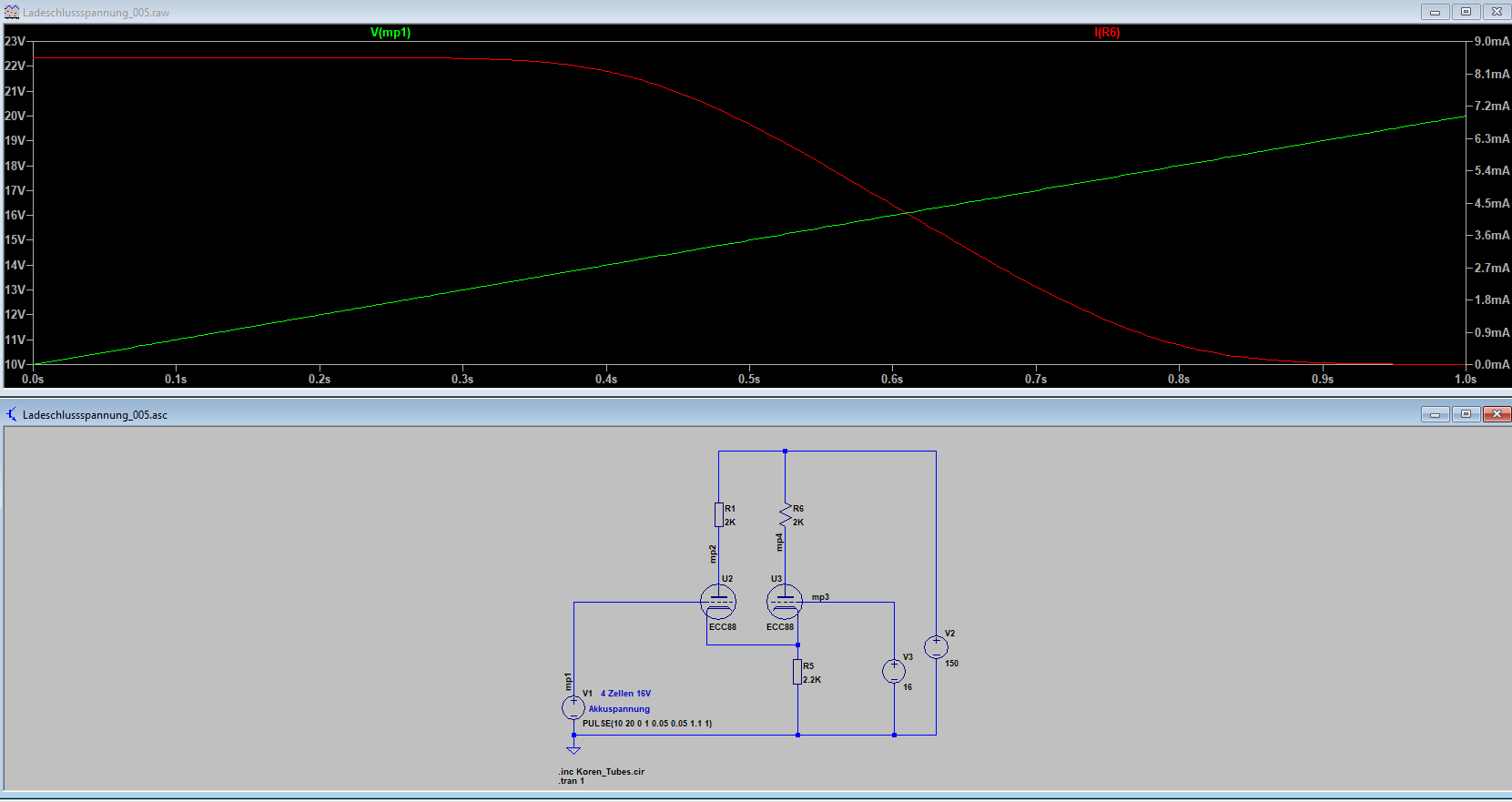Click the 9.0mA right axis label

(x=1492, y=41)
